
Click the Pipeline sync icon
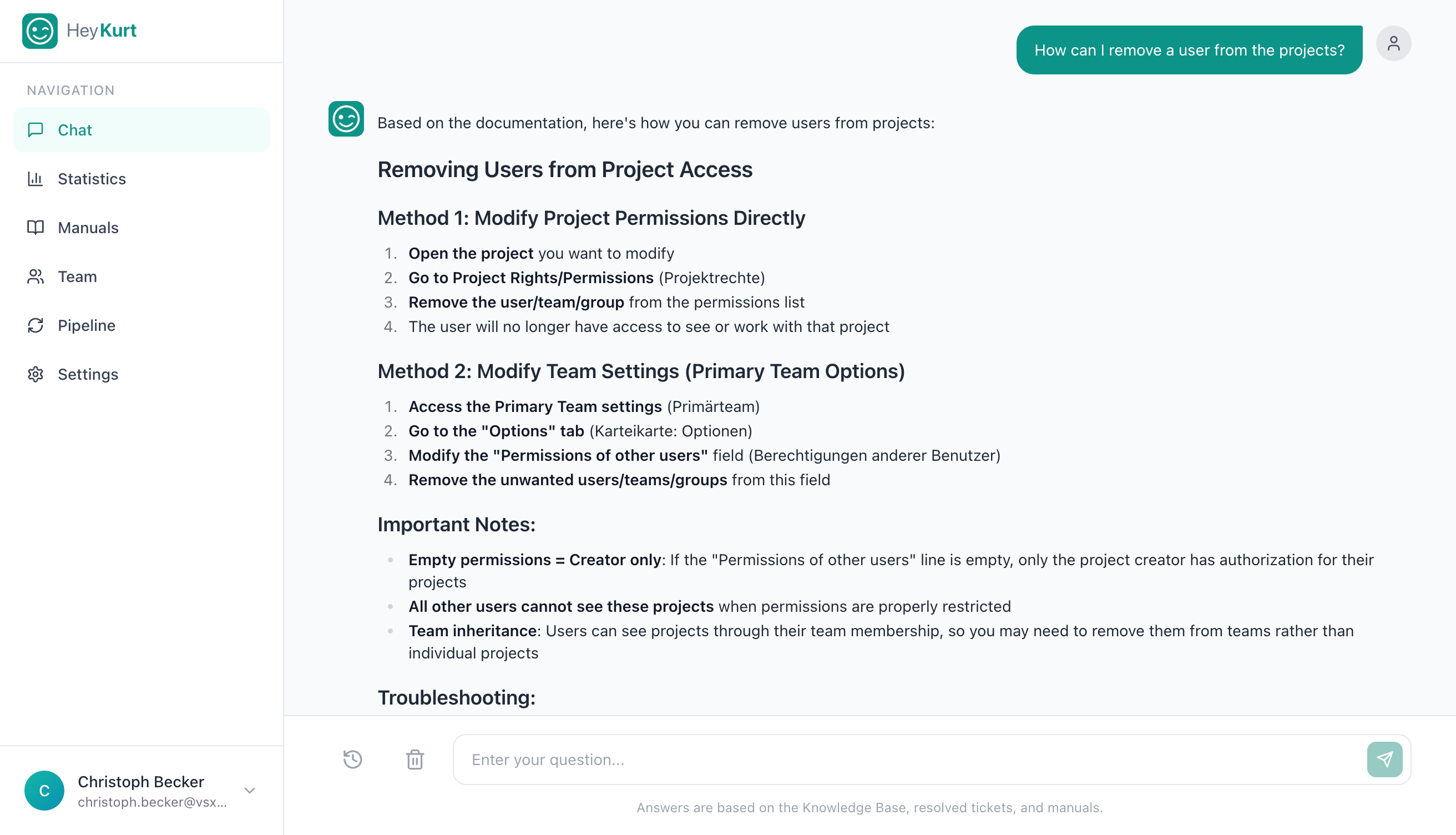[36, 325]
